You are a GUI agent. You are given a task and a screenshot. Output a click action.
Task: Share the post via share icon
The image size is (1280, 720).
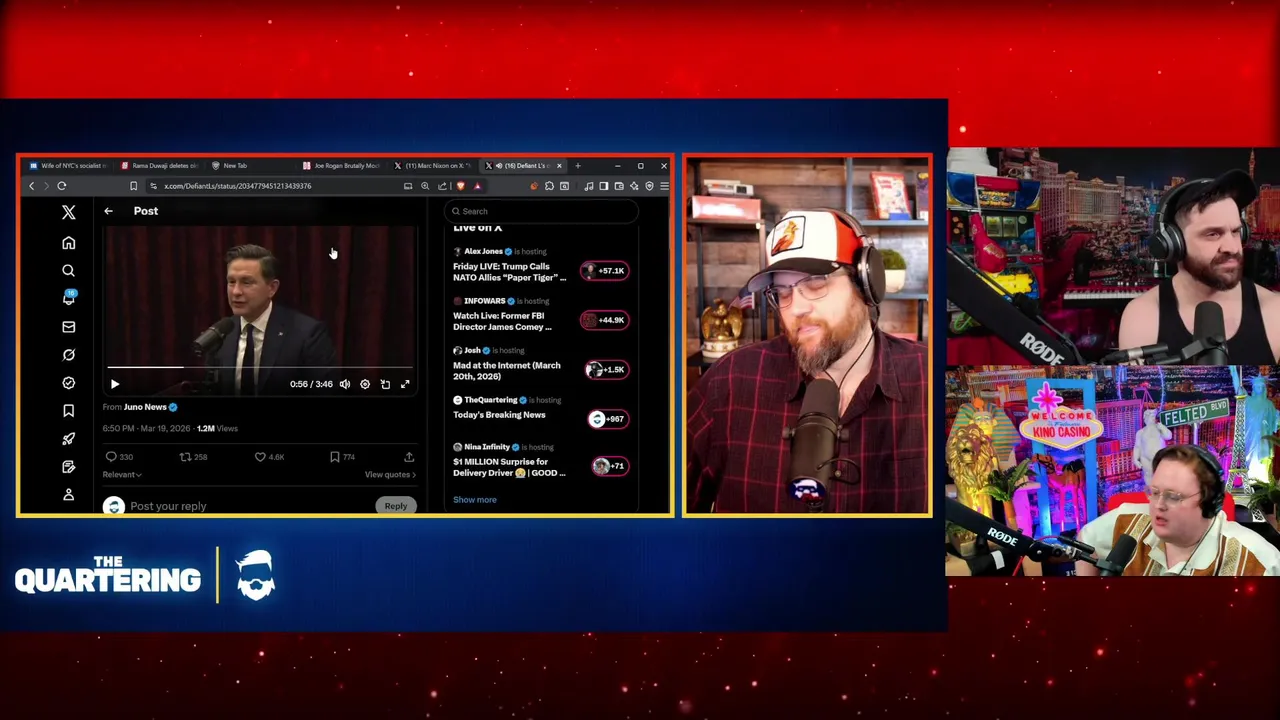click(x=408, y=457)
